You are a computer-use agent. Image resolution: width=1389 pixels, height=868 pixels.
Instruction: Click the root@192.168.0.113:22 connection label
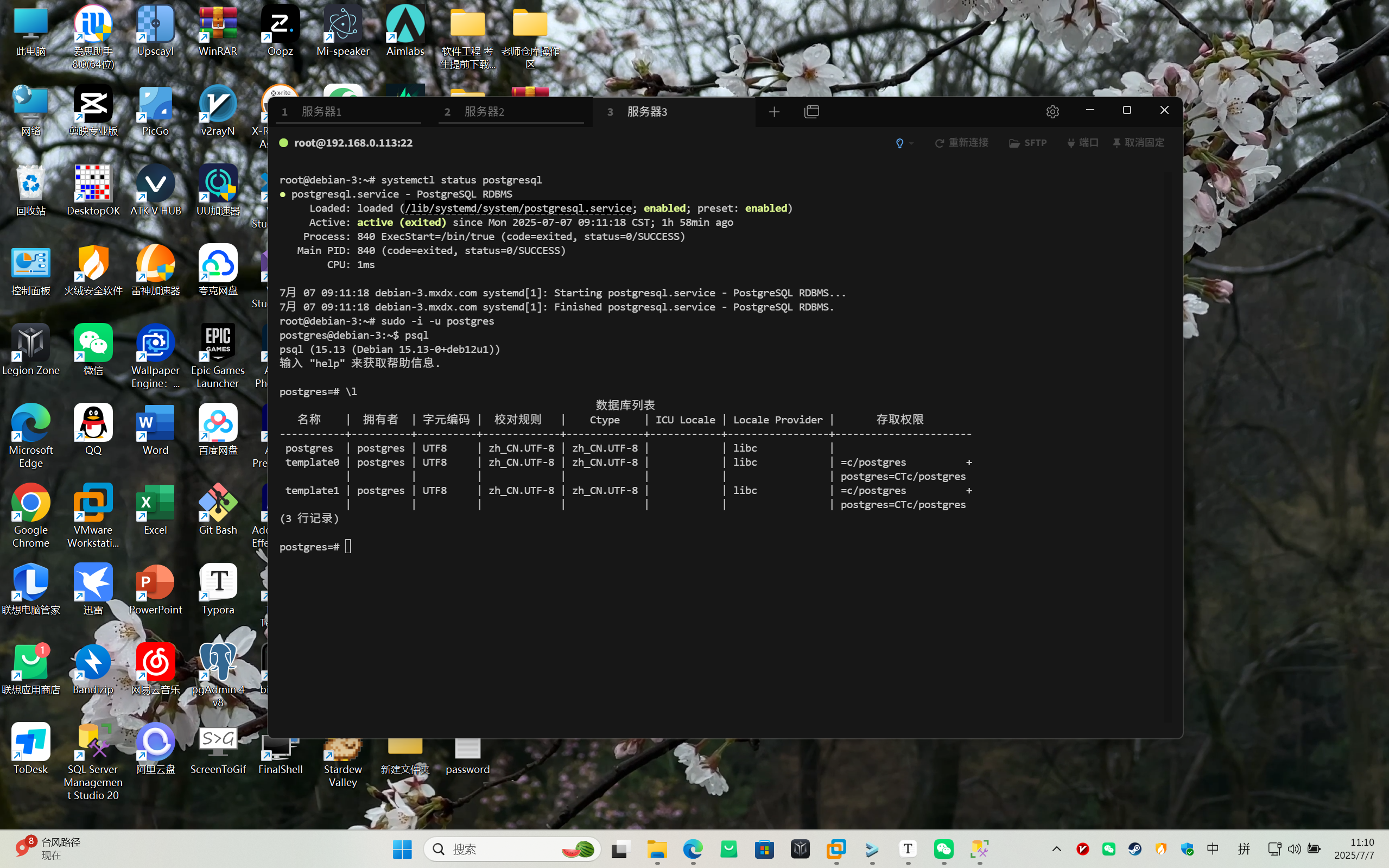353,143
